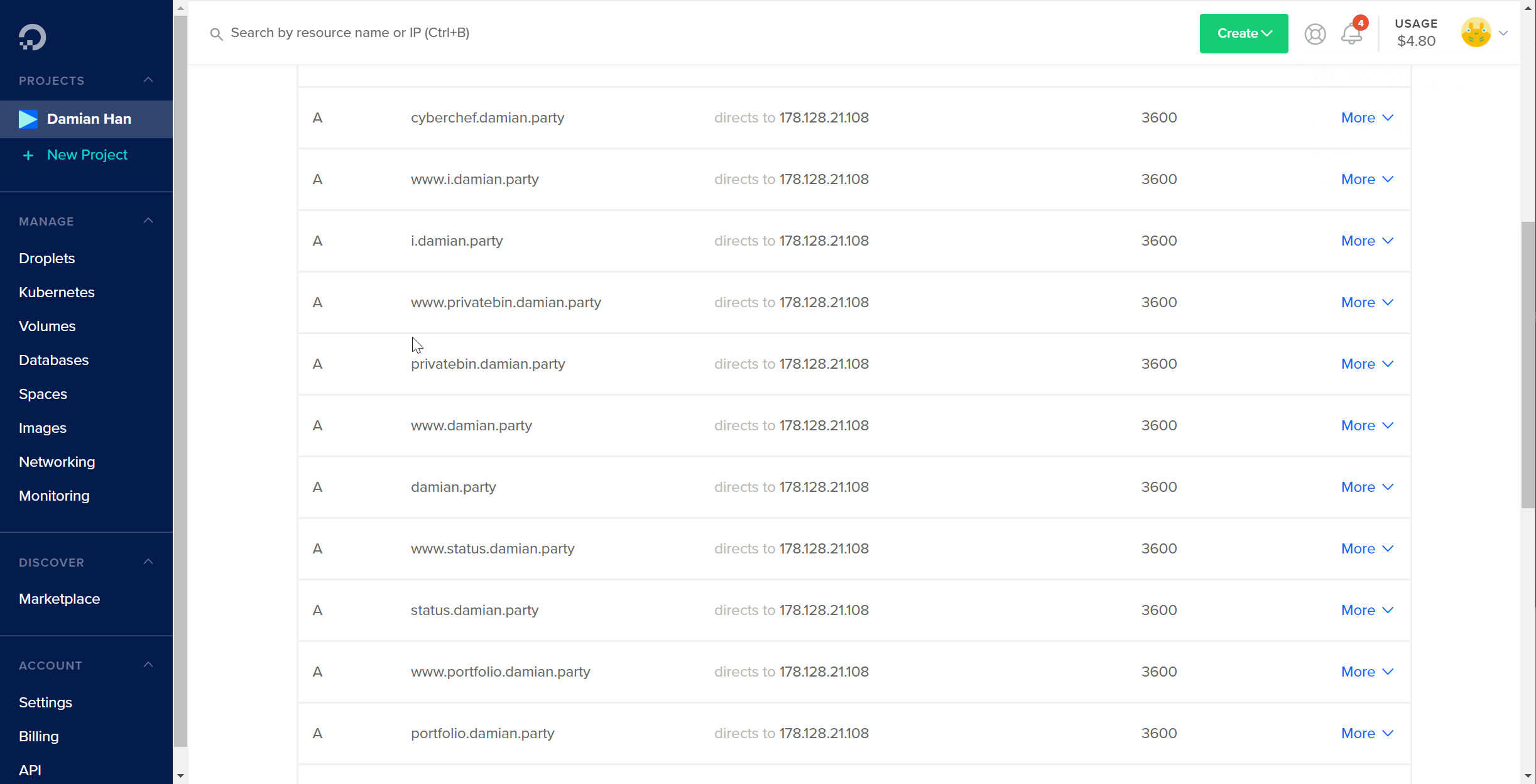Open the notifications bell icon
1536x784 pixels.
1351,34
